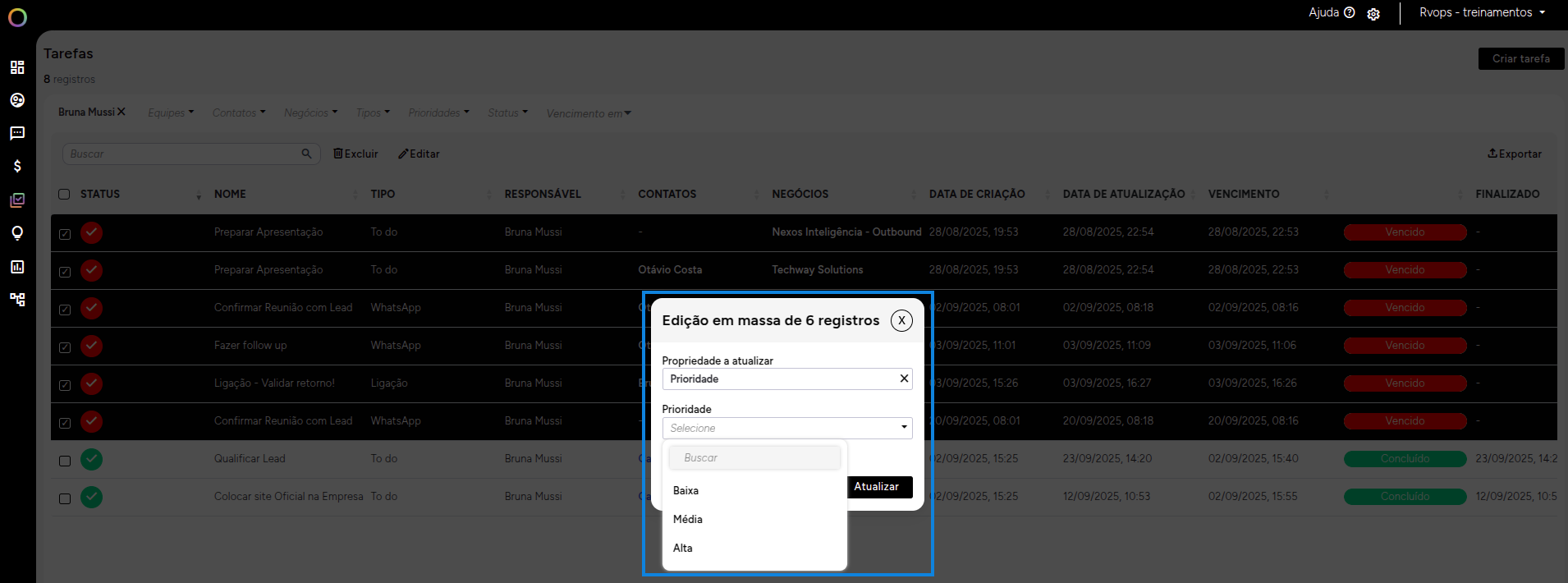Check the Qualificar Lead row checkbox
This screenshot has height=583, width=1568.
point(65,461)
